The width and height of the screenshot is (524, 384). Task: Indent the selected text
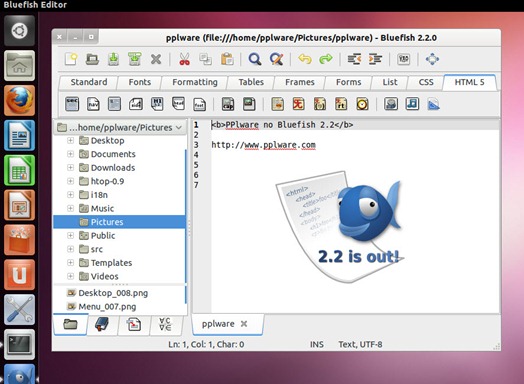click(375, 59)
